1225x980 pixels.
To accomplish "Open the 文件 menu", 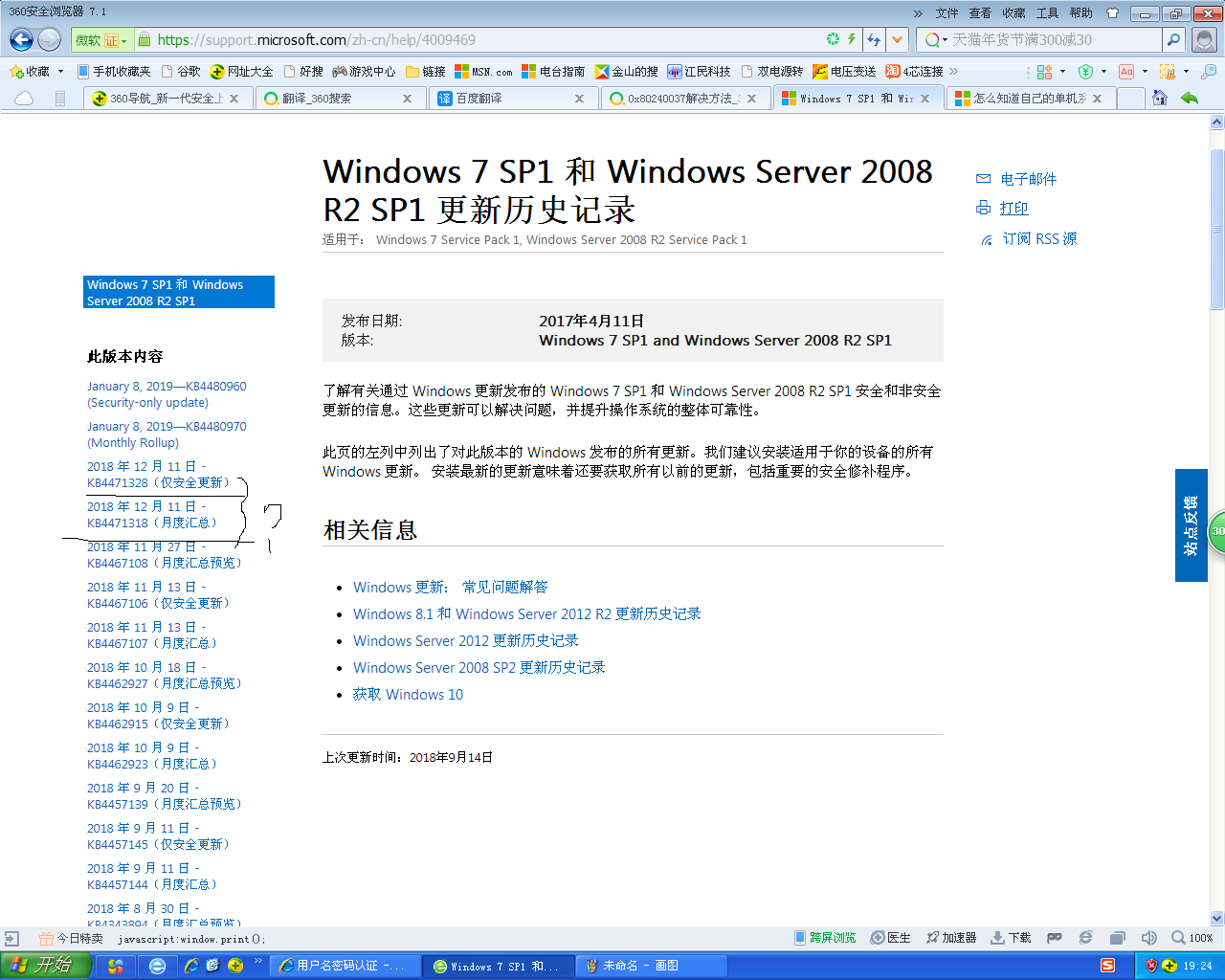I will (x=947, y=13).
